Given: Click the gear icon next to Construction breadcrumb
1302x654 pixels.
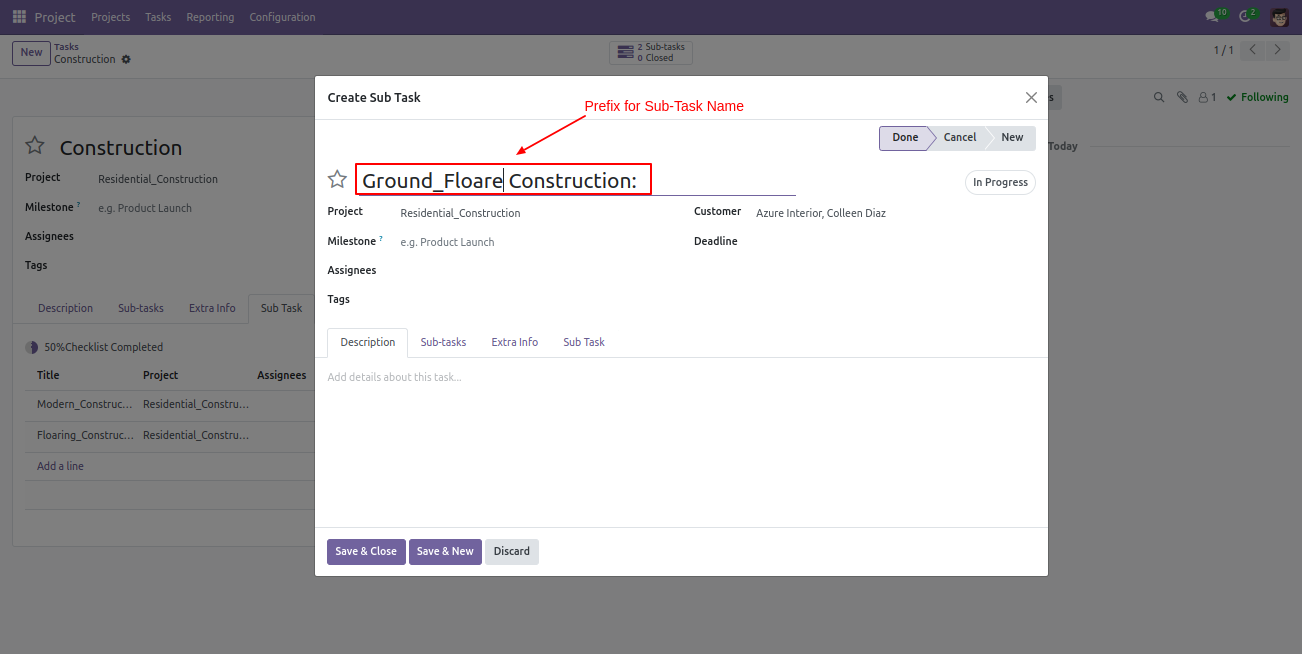Looking at the screenshot, I should (x=126, y=60).
